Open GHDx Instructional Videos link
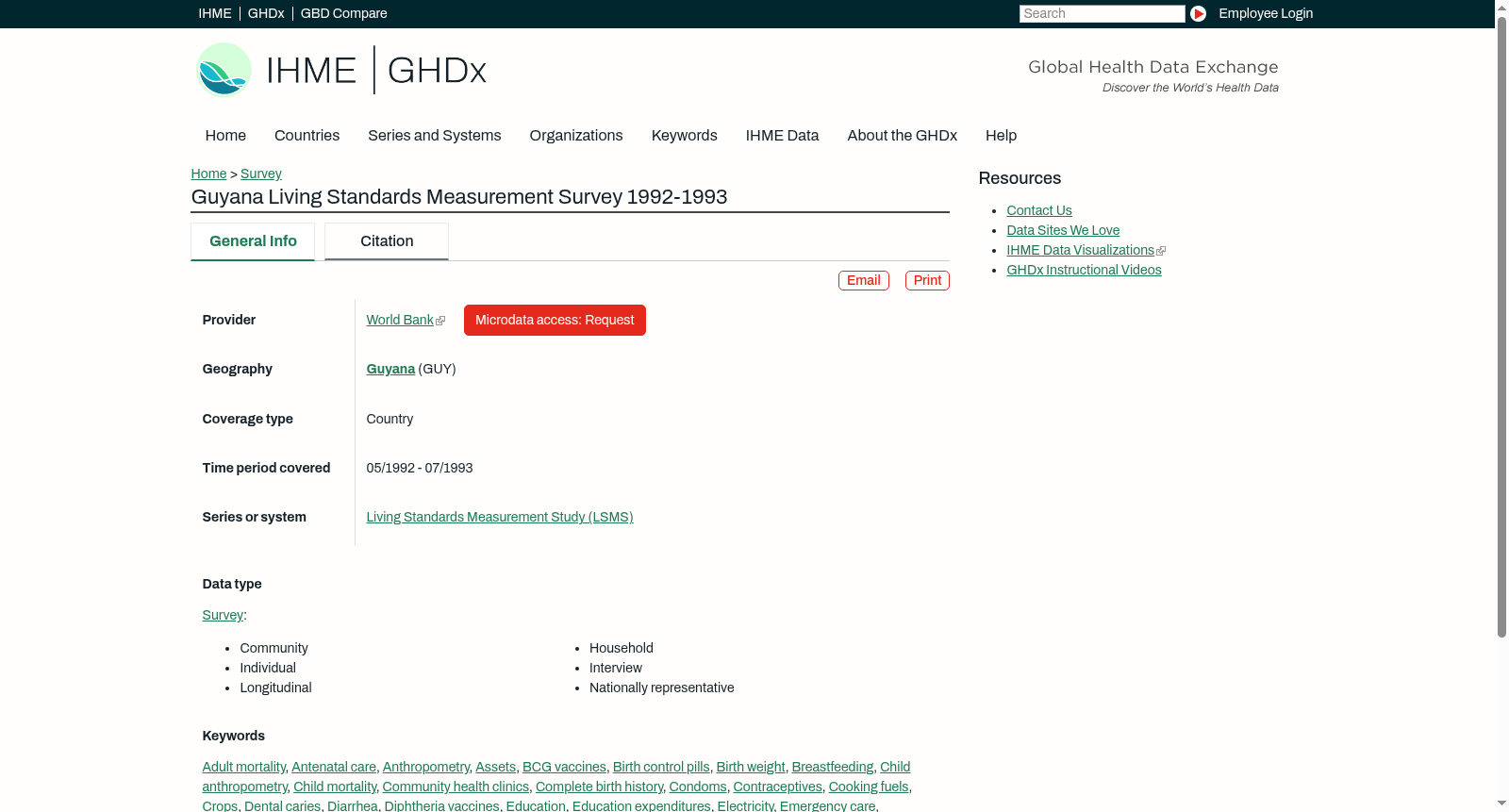The width and height of the screenshot is (1509, 812). coord(1085,270)
